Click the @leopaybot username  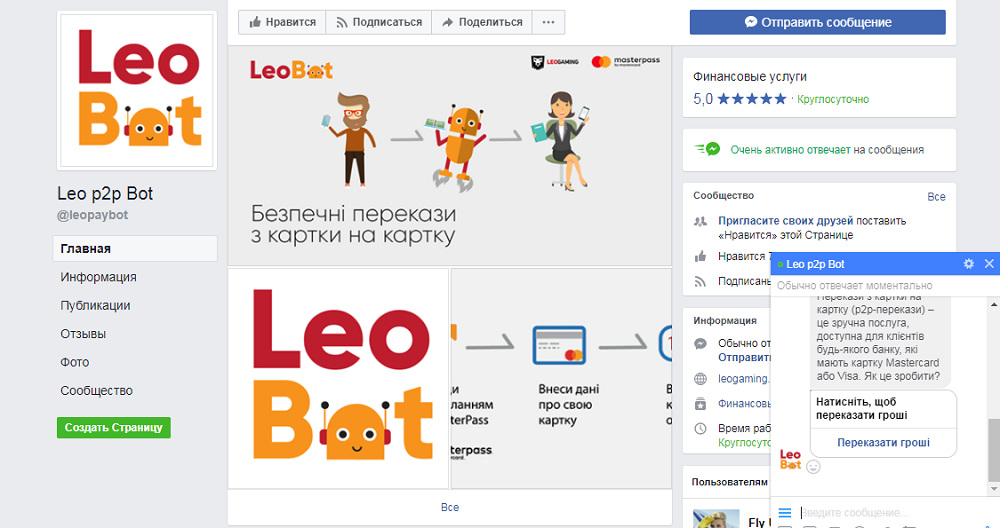pos(92,215)
